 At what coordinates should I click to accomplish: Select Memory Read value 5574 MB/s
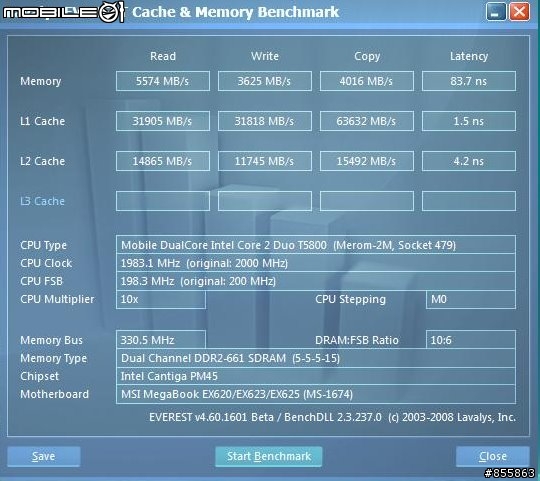coord(163,81)
